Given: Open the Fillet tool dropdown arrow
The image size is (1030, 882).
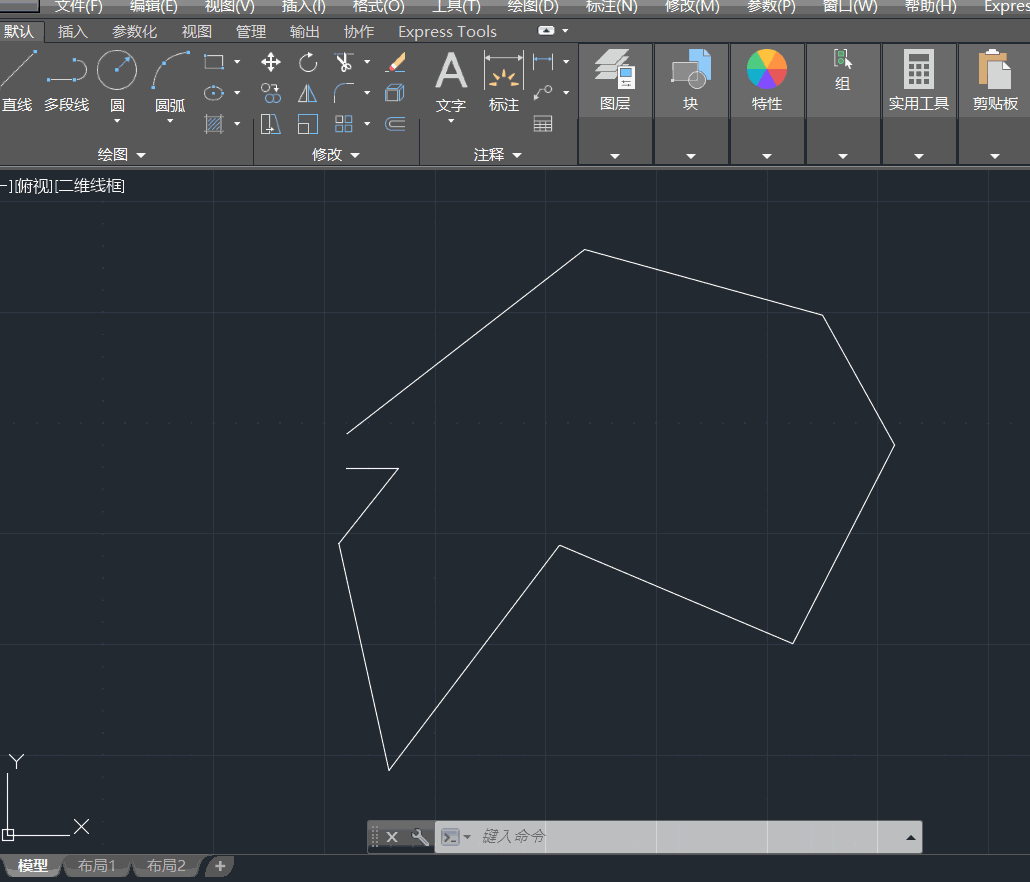Looking at the screenshot, I should pos(367,93).
